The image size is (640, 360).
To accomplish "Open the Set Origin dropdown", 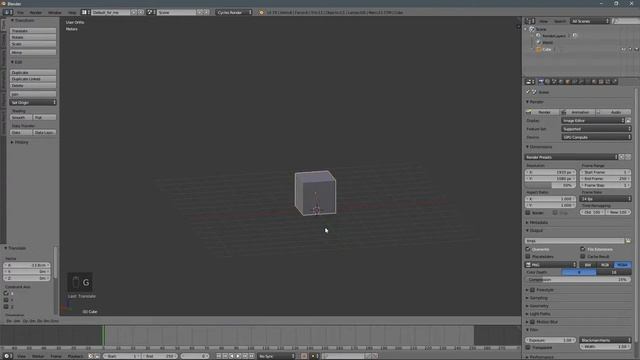I will coord(33,102).
